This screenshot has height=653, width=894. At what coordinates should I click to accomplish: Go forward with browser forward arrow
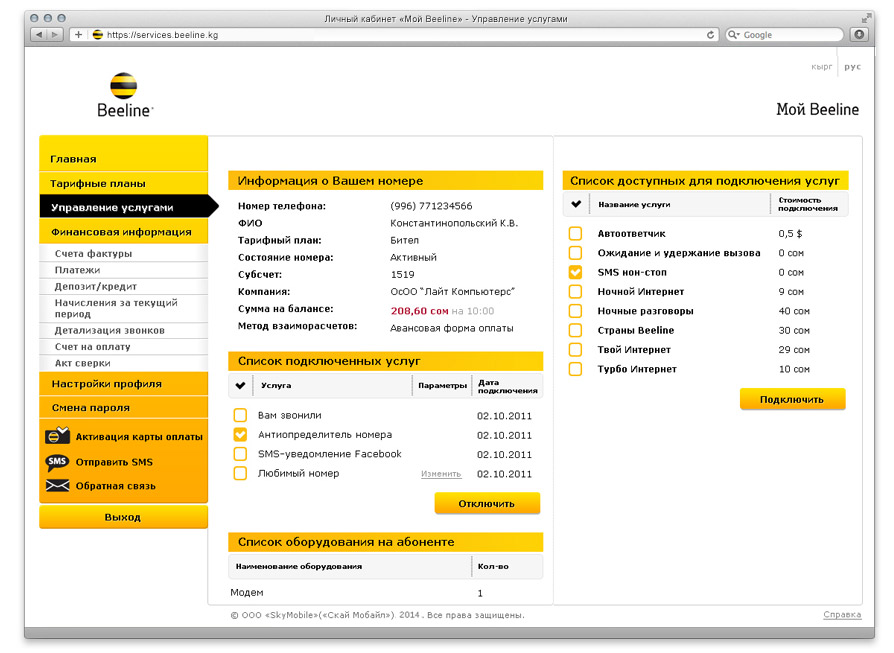(55, 35)
